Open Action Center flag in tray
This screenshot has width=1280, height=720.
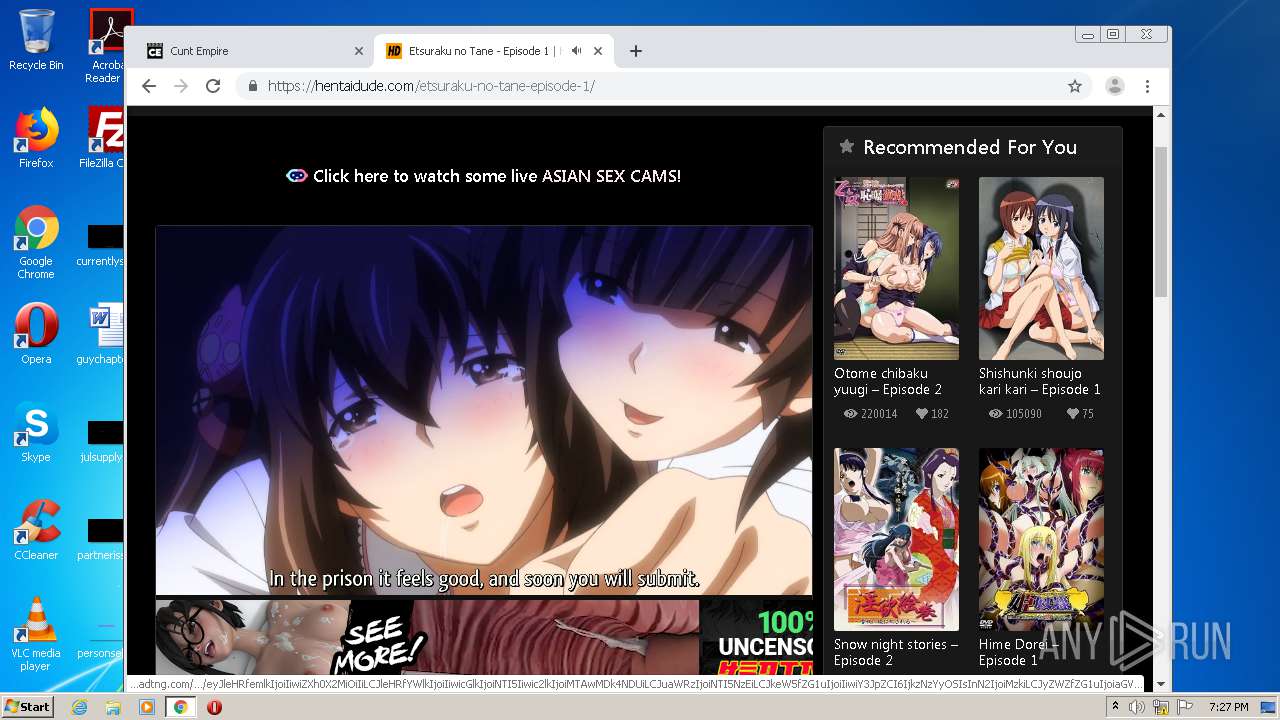1186,707
